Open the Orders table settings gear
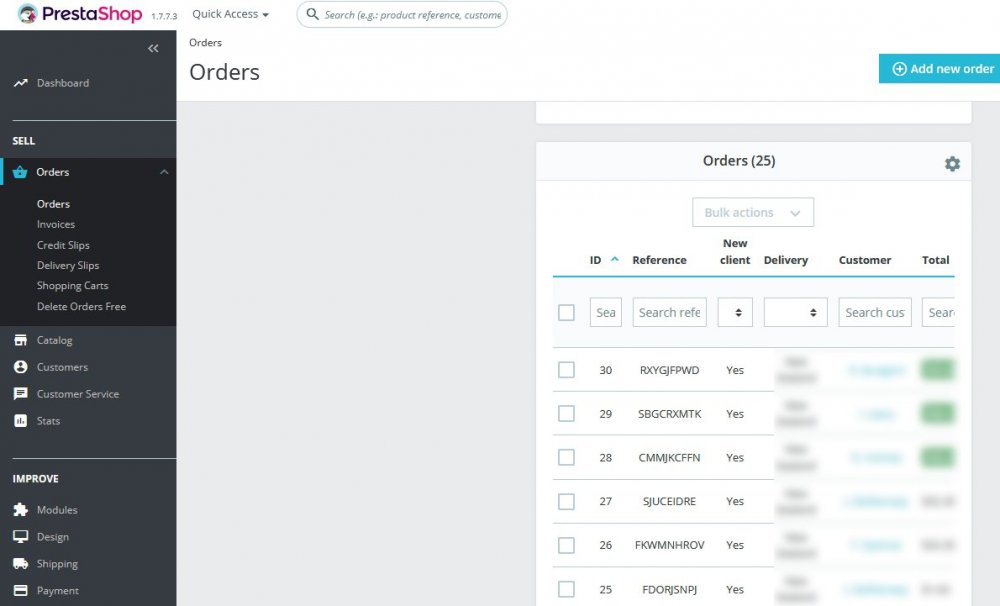 click(952, 162)
